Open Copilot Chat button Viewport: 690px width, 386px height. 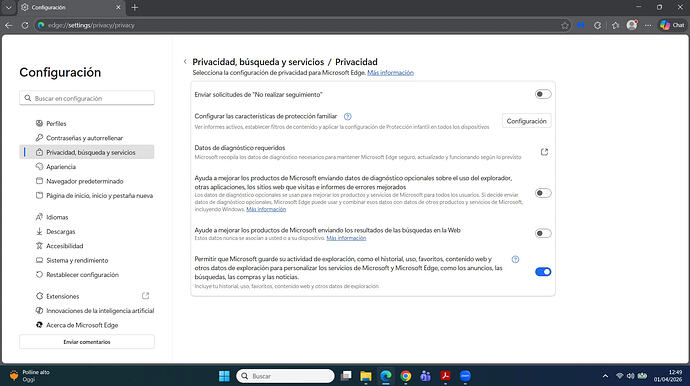672,25
